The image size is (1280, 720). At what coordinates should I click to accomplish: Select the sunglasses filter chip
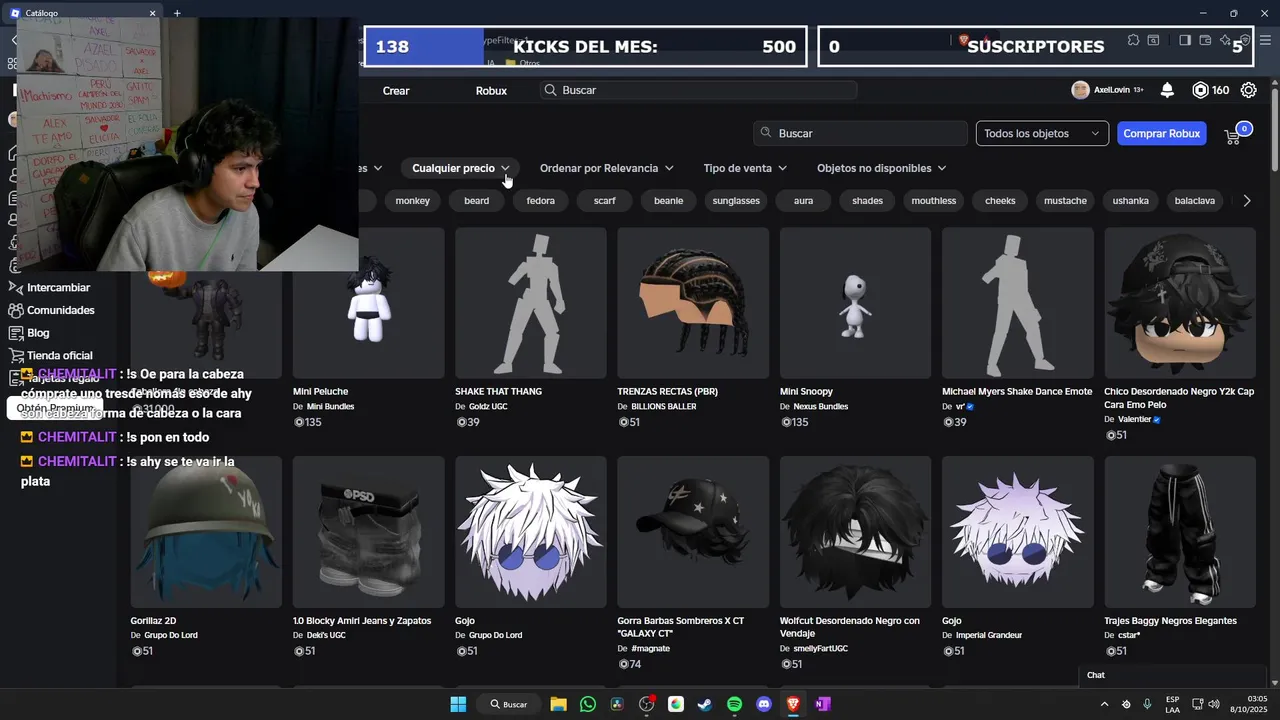pyautogui.click(x=736, y=201)
